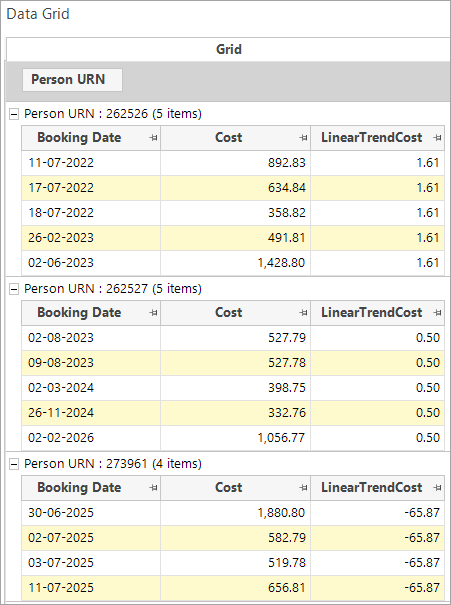Click the Person URN grouping chip
This screenshot has width=451, height=605.
tap(73, 80)
